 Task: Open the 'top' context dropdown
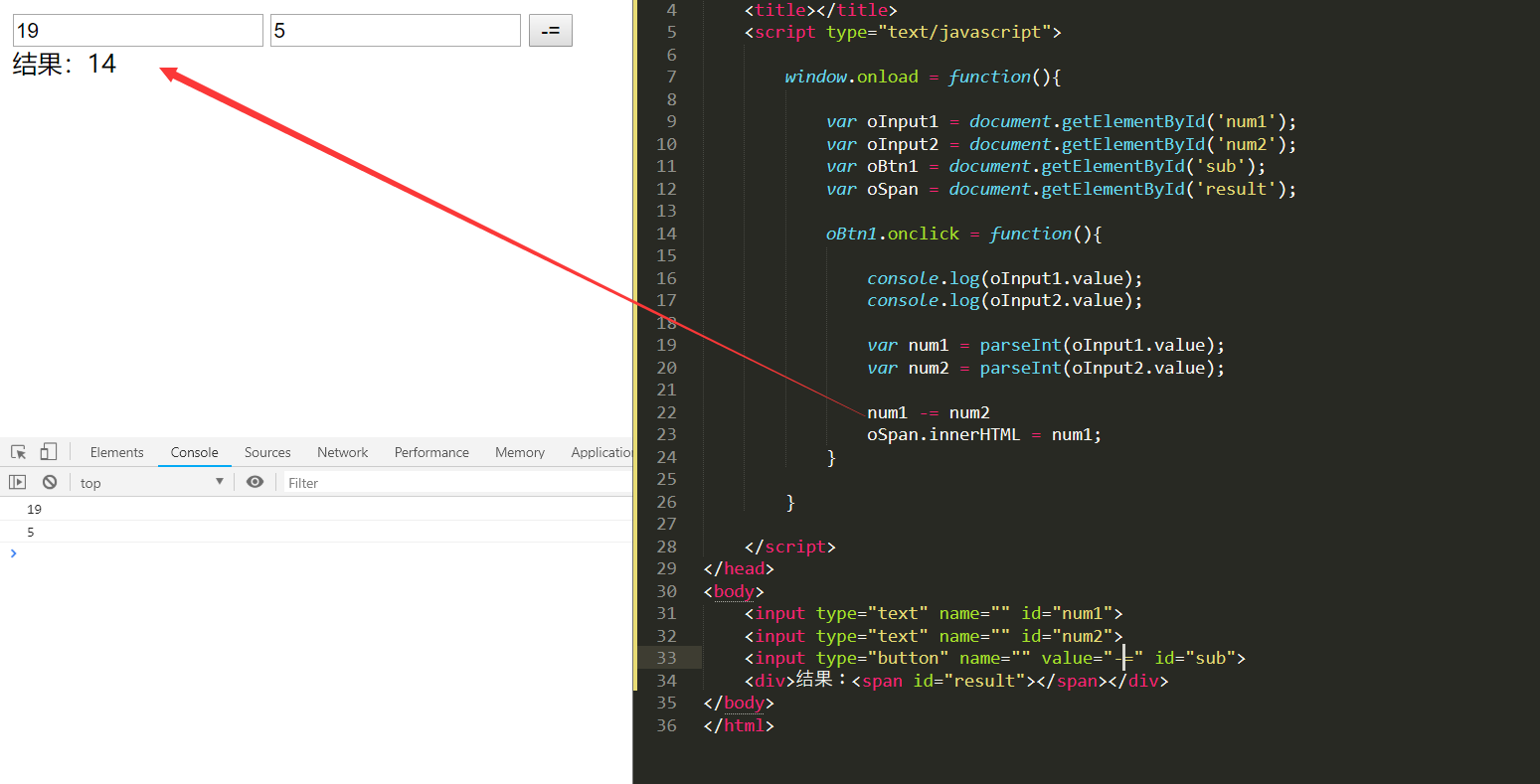152,483
